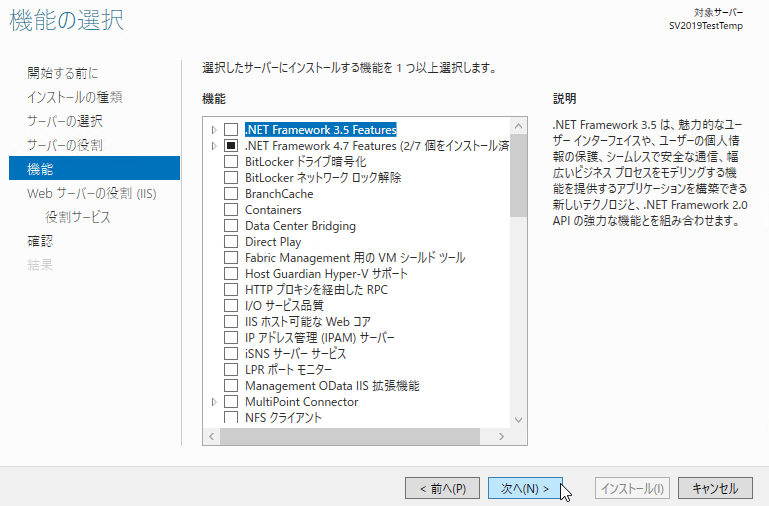Viewport: 769px width, 506px height.
Task: Expand the .NET Framework 4.7 Features node
Action: tap(214, 146)
